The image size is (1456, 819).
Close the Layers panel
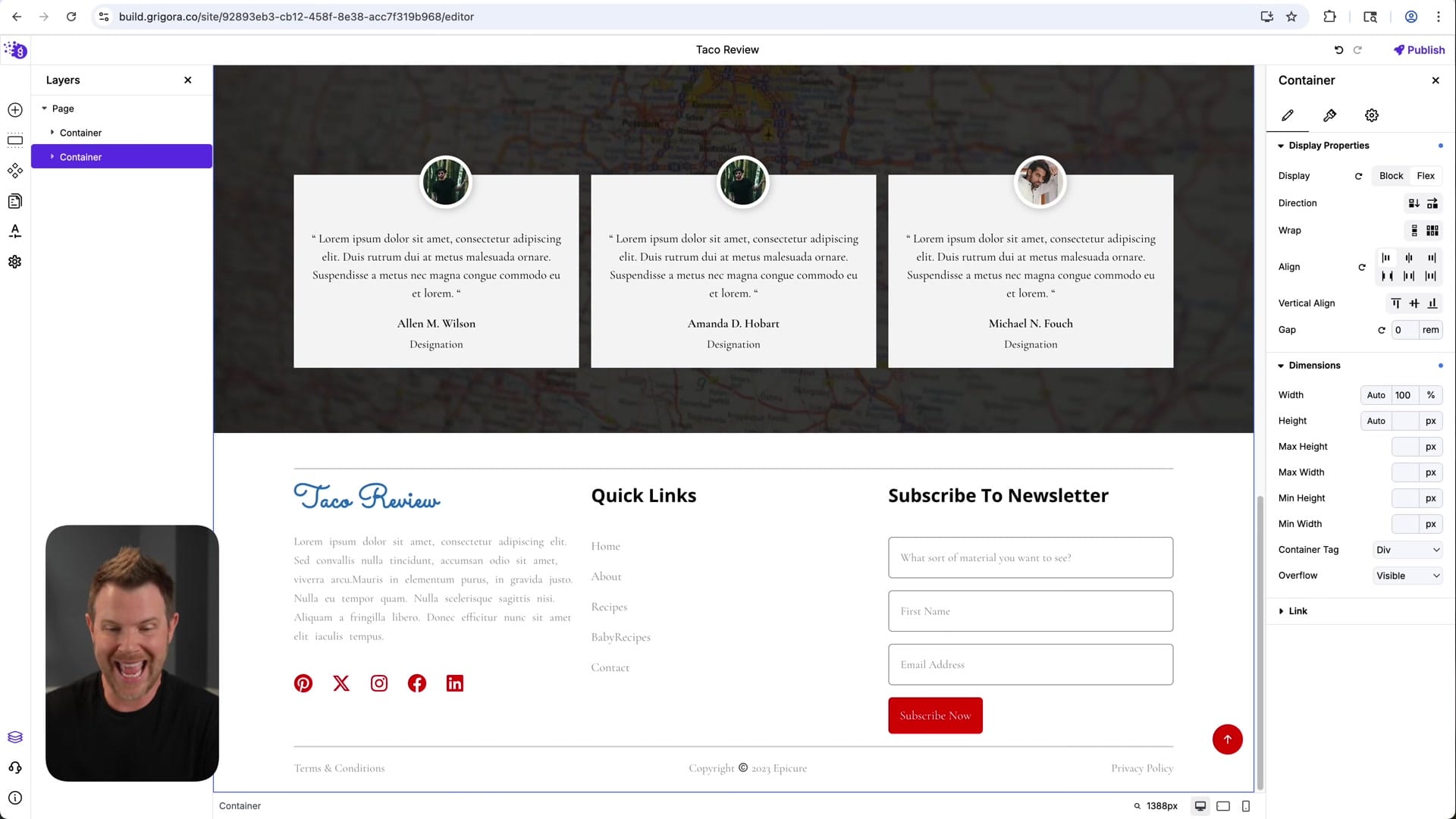(x=188, y=80)
